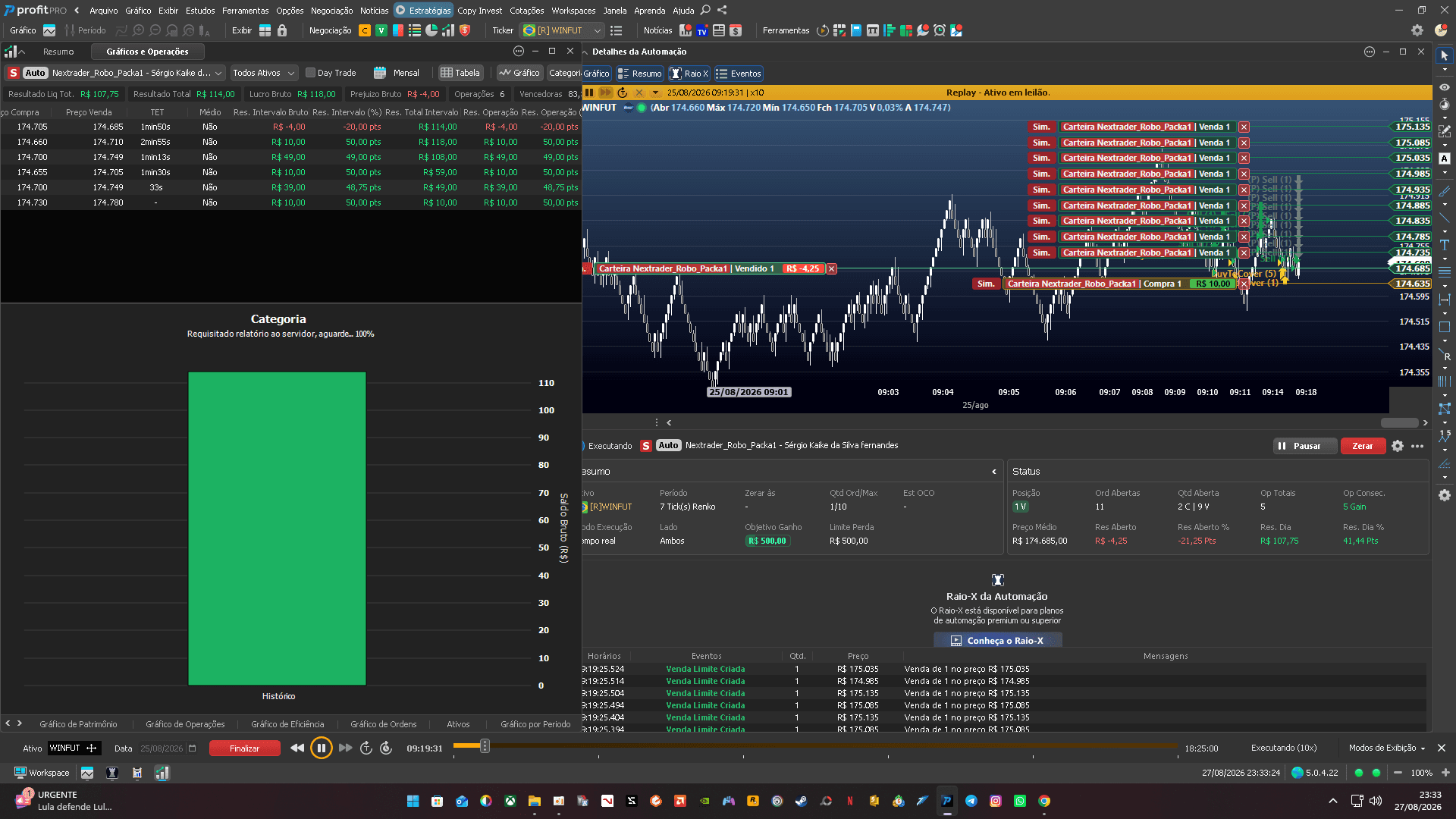
Task: Select the Gráfico de Patrimônio tab
Action: (78, 724)
